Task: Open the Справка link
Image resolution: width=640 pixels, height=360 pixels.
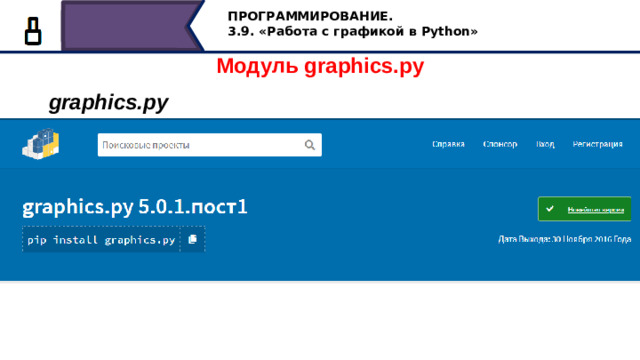Action: pyautogui.click(x=448, y=144)
